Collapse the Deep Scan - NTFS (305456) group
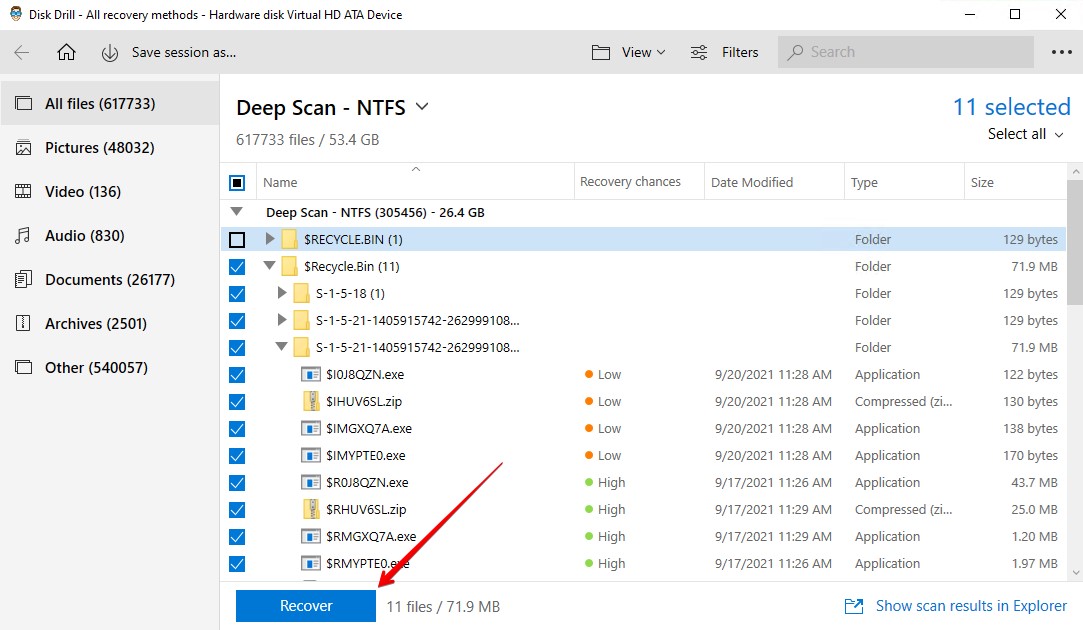This screenshot has height=630, width=1083. [x=237, y=211]
